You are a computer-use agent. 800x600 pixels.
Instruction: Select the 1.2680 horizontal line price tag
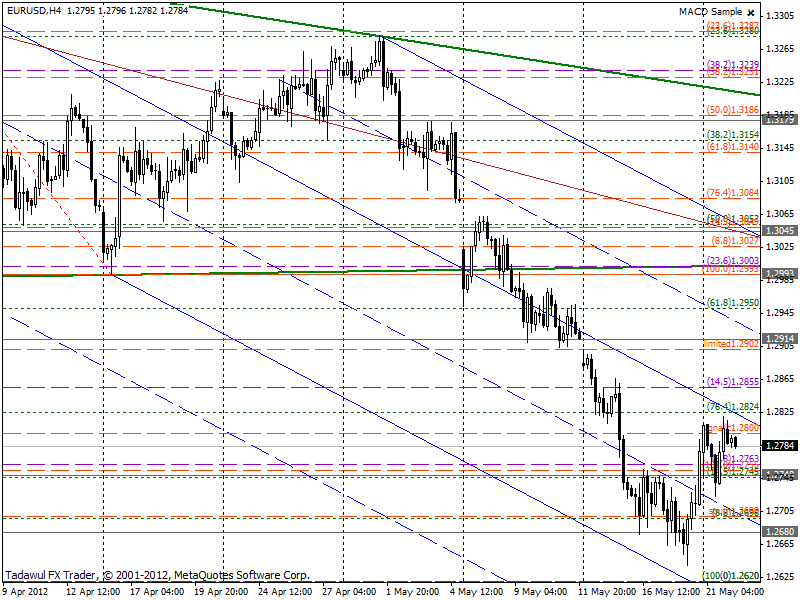coord(780,532)
